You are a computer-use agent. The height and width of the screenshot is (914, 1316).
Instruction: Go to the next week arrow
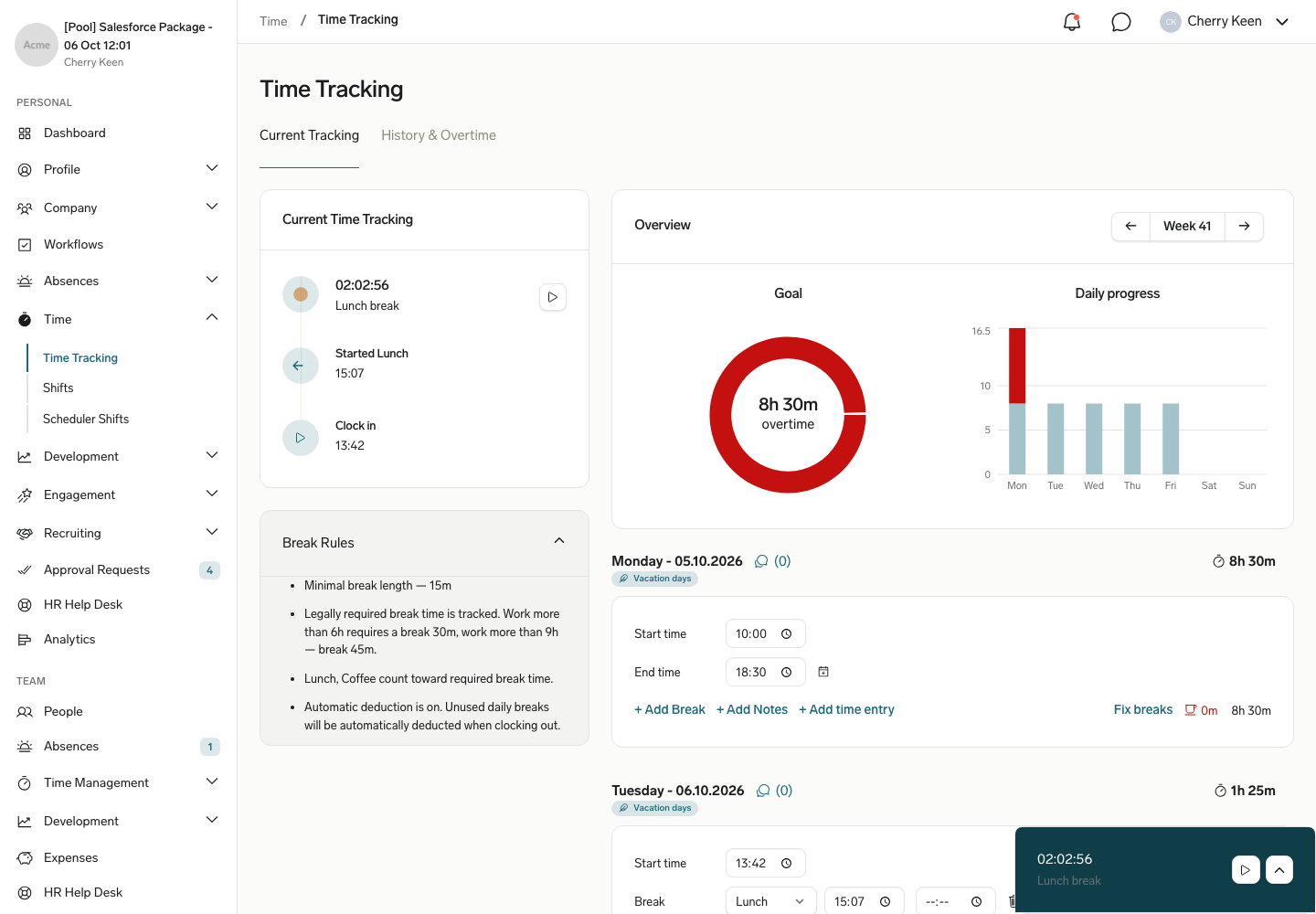coord(1245,227)
